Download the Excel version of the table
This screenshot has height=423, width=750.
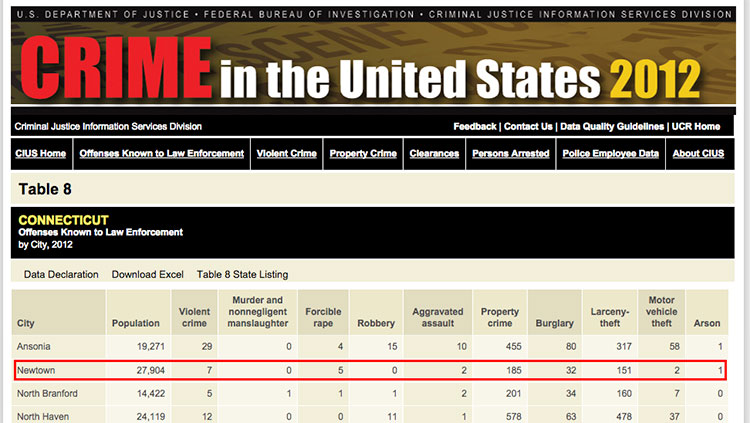coord(147,274)
